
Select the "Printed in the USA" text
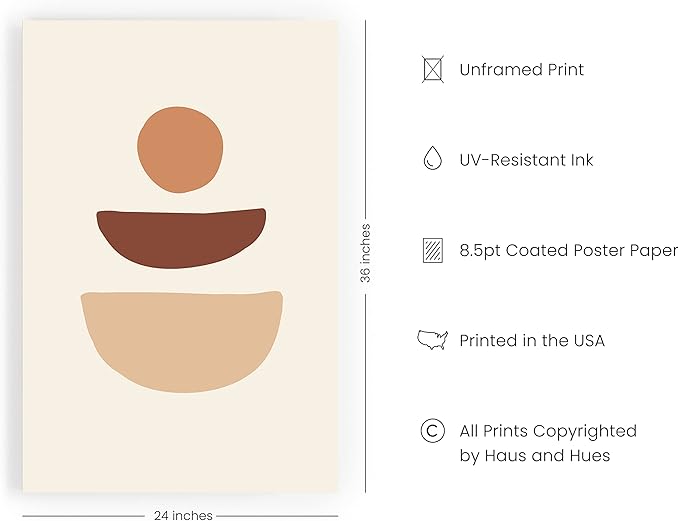[532, 340]
